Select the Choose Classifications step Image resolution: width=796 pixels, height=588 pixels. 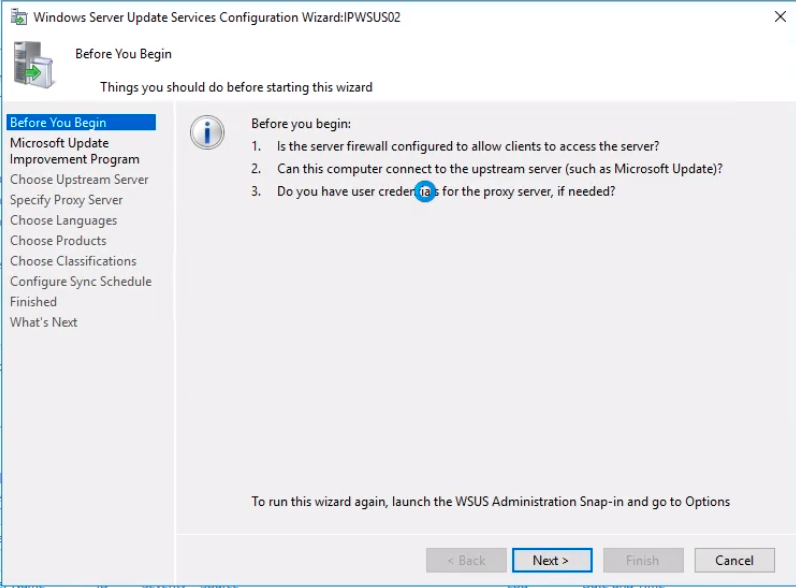(73, 261)
